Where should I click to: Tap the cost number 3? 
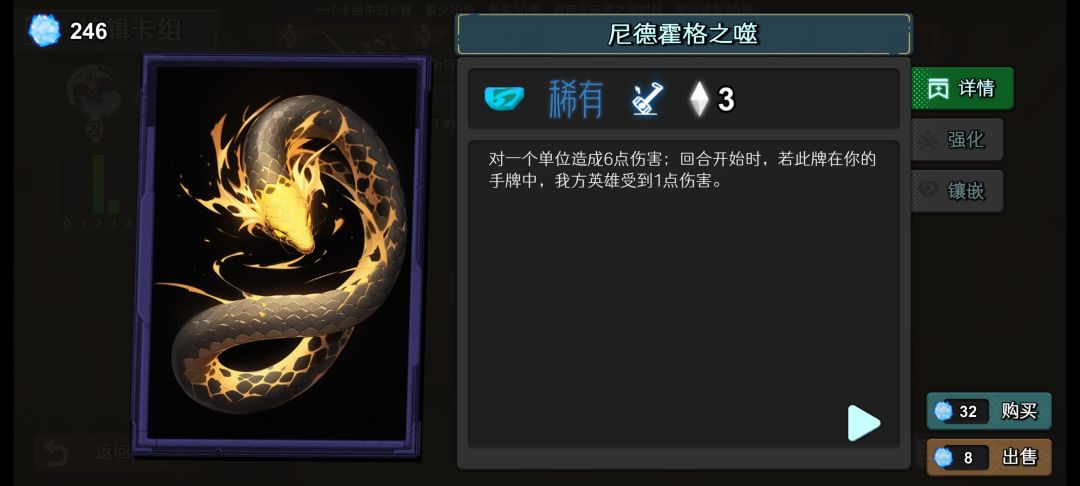click(726, 100)
